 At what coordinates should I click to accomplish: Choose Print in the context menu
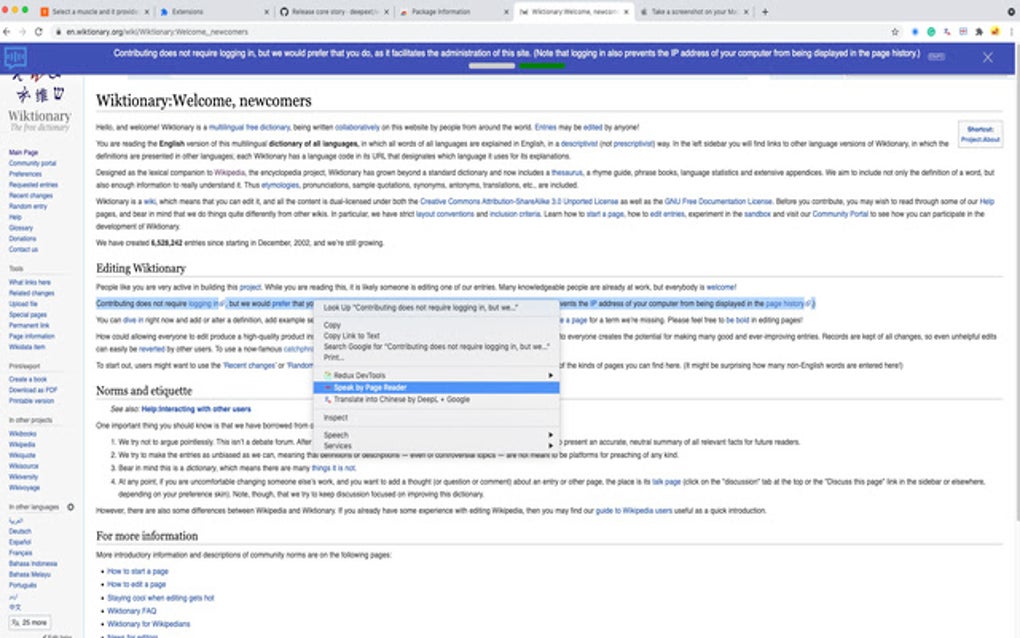point(436,357)
